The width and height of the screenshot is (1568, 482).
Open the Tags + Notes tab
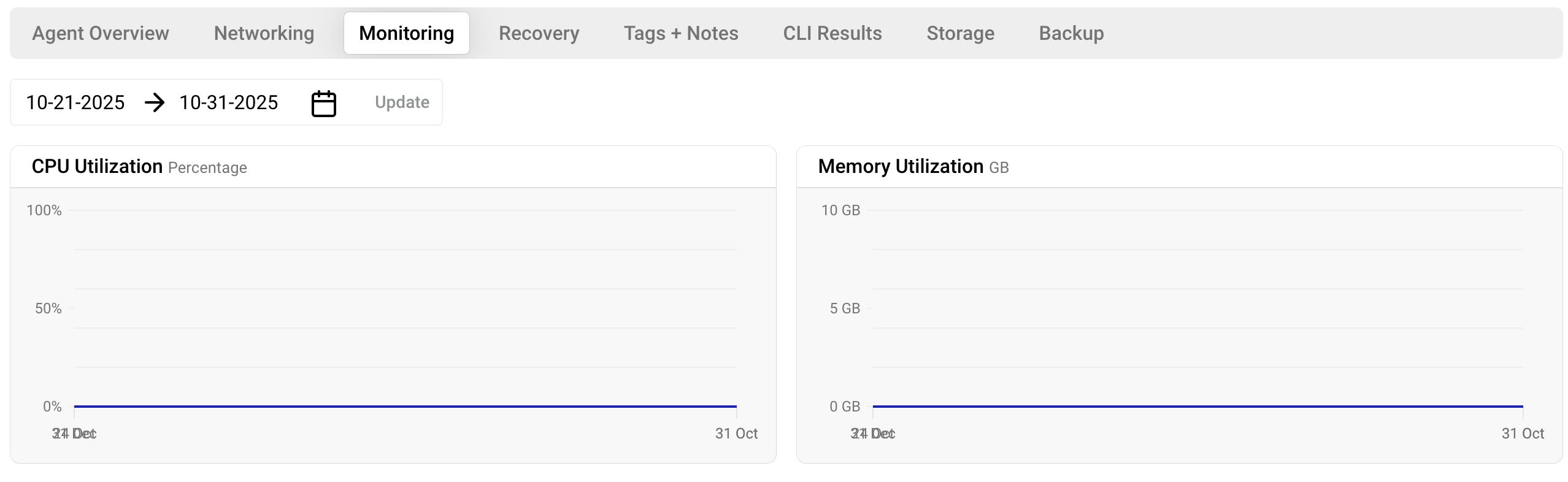(681, 33)
